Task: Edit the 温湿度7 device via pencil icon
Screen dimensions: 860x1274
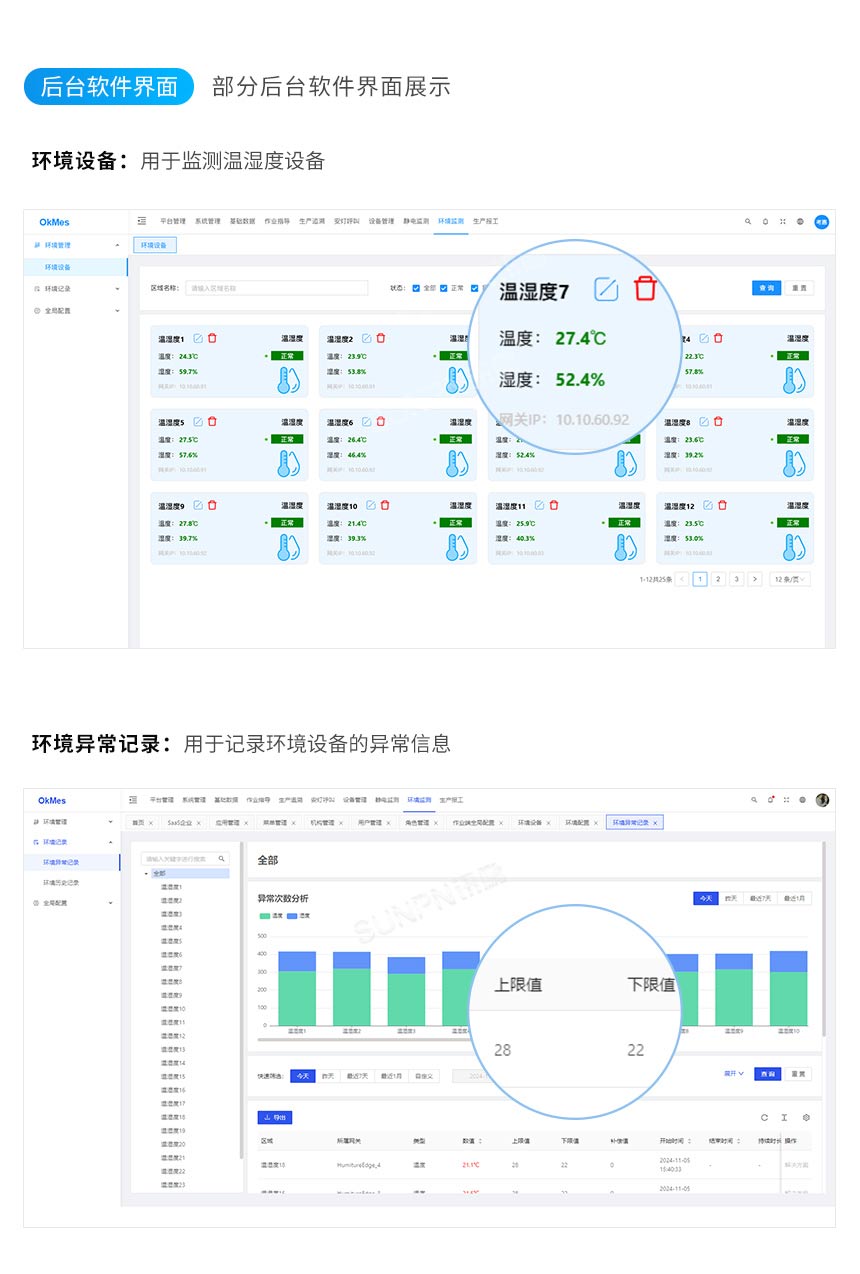Action: [606, 289]
